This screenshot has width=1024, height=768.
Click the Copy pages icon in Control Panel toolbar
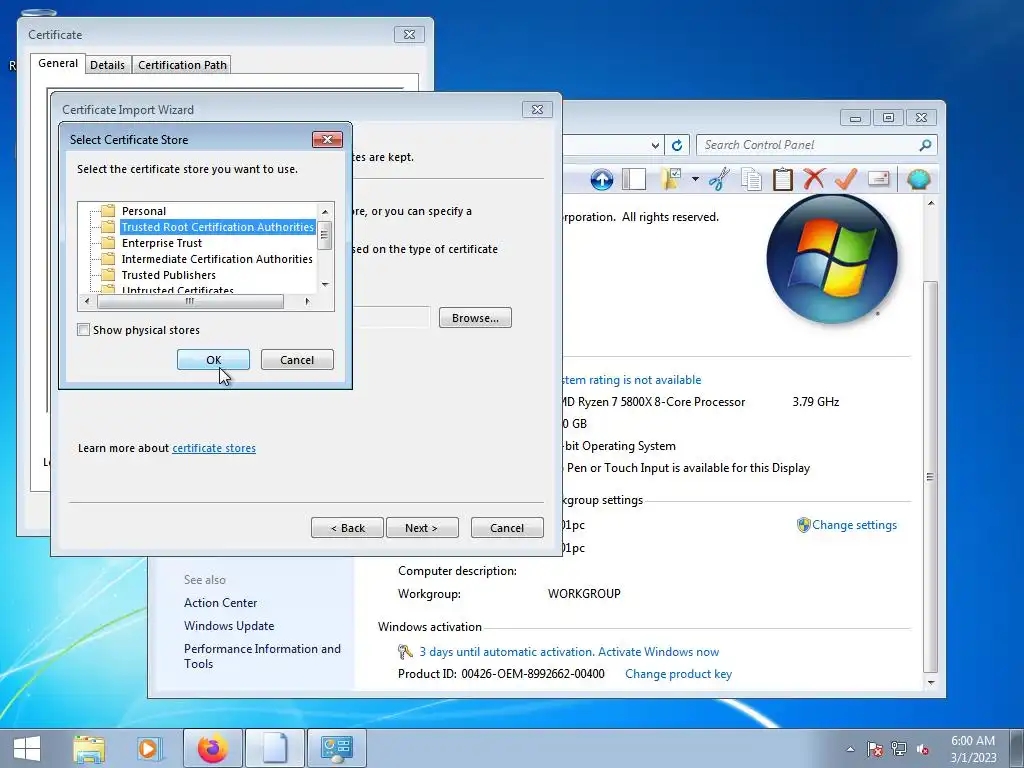[751, 179]
